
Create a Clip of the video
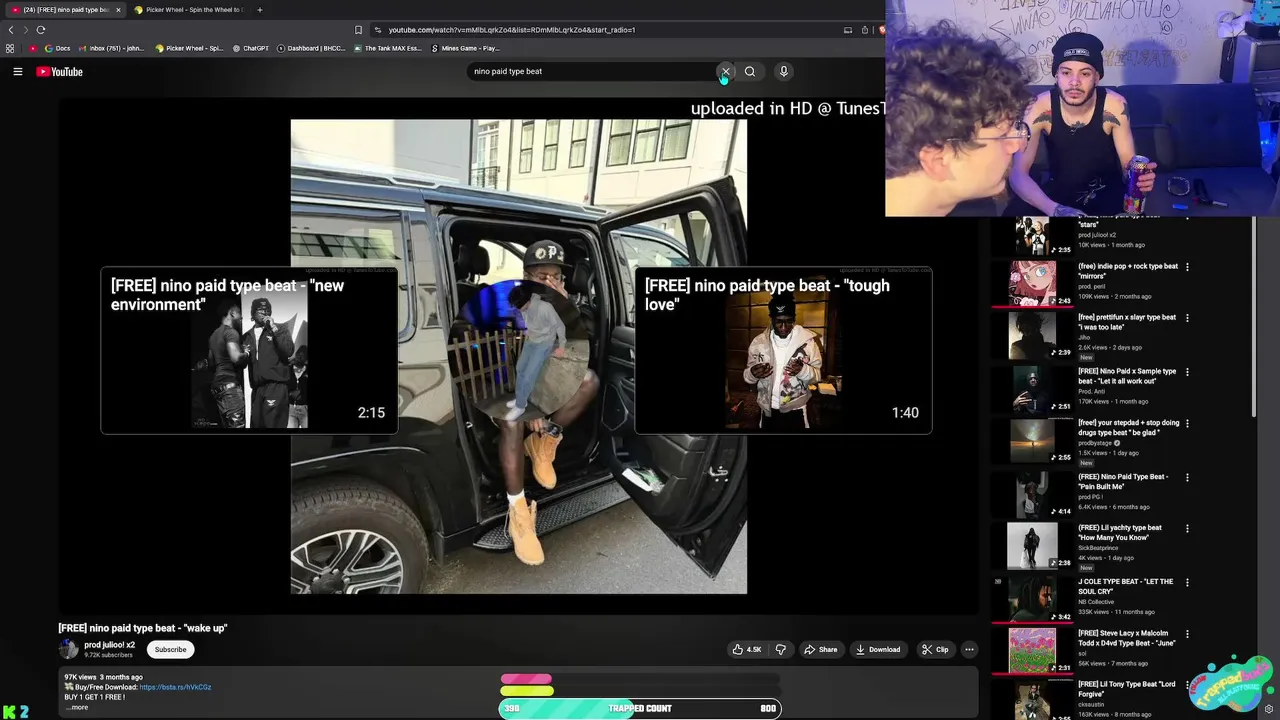pyautogui.click(x=935, y=649)
